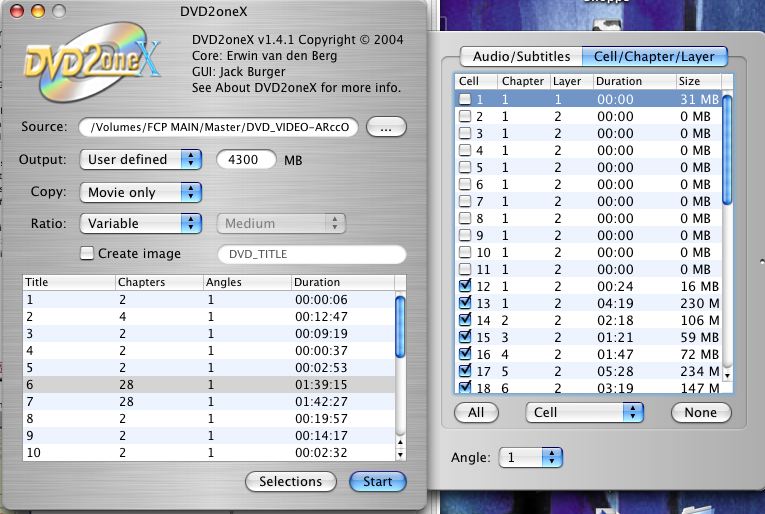The width and height of the screenshot is (765, 514).
Task: Click the Cell column header
Action: click(476, 81)
